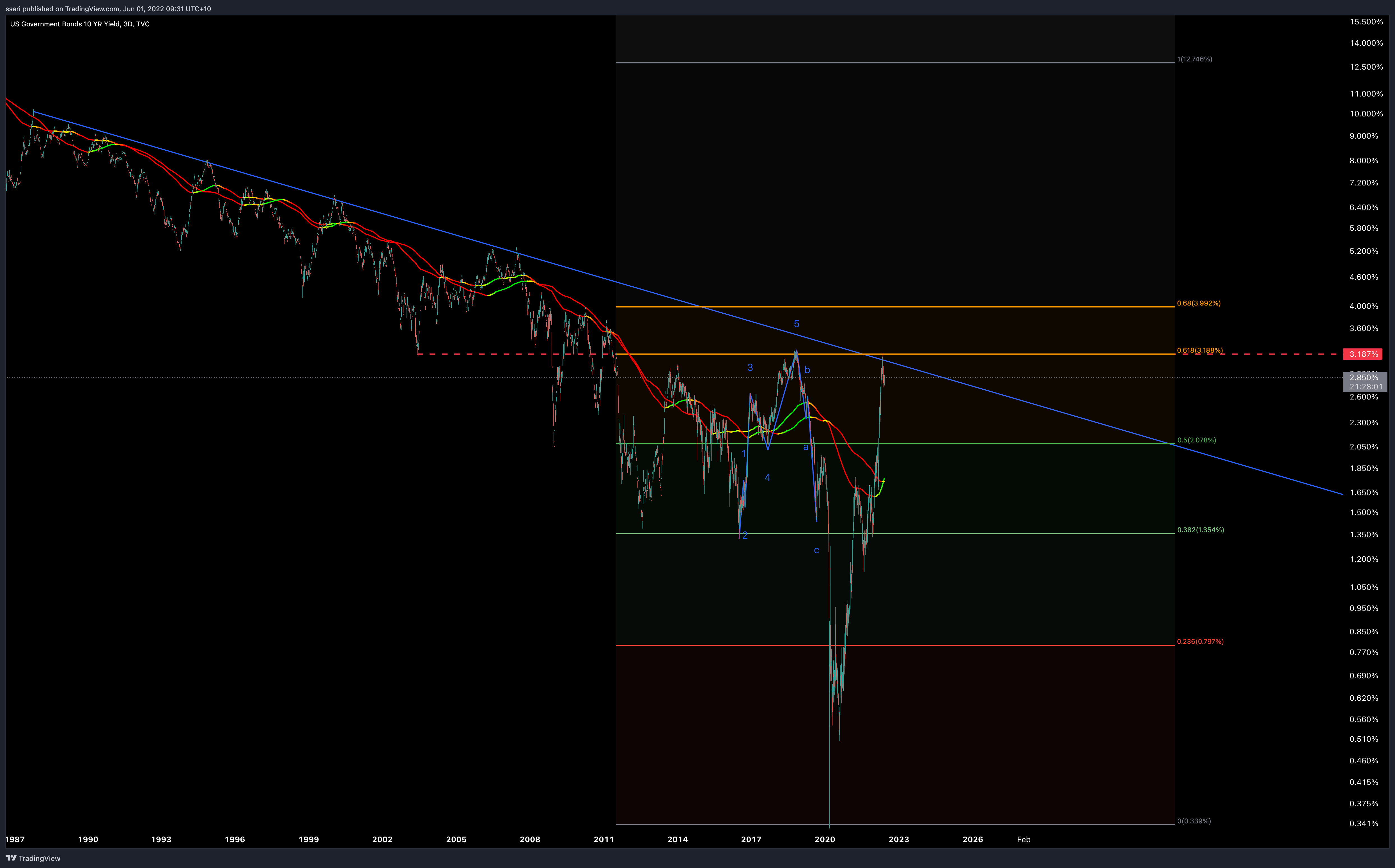1395x868 pixels.
Task: Click 1993 on the time axis
Action: [x=161, y=839]
